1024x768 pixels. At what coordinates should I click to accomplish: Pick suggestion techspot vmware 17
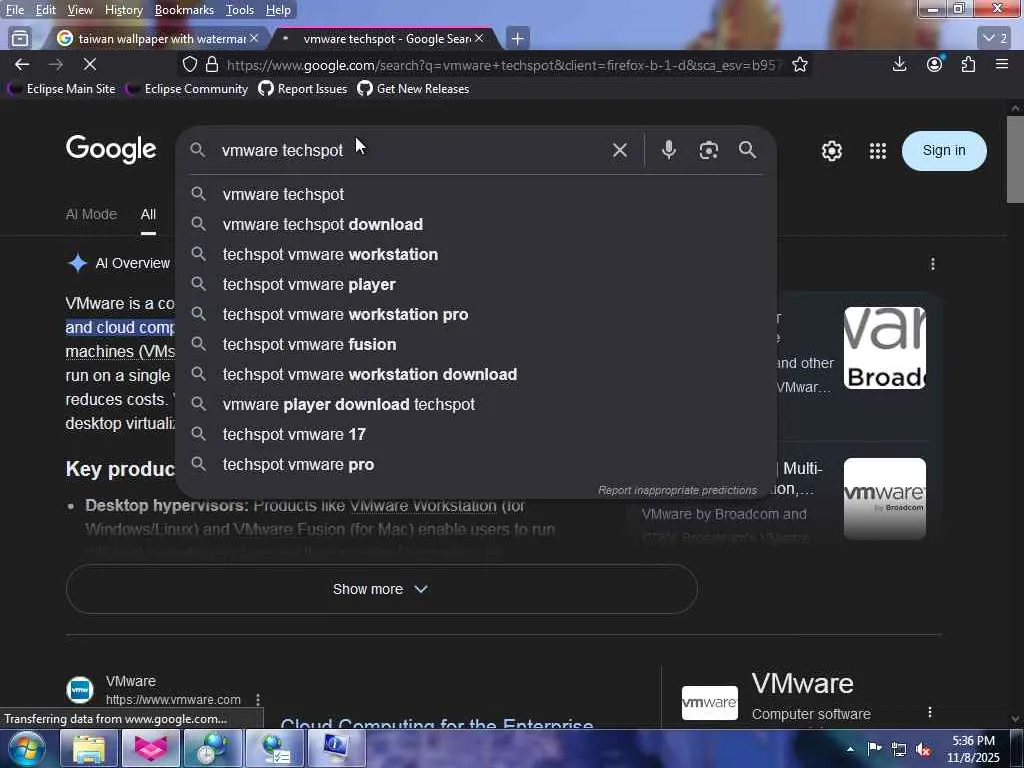[x=477, y=435]
